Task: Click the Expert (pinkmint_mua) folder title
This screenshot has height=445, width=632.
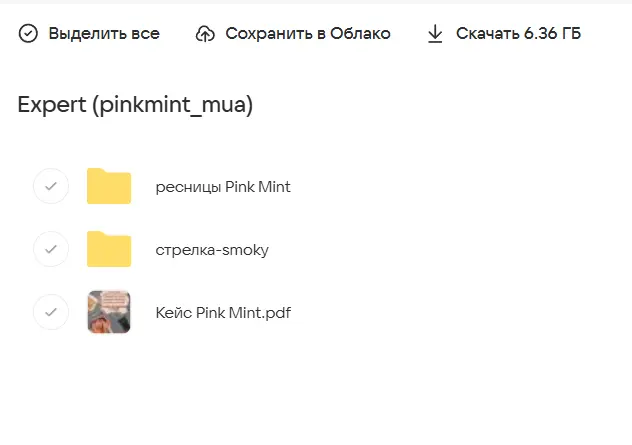Action: [135, 105]
